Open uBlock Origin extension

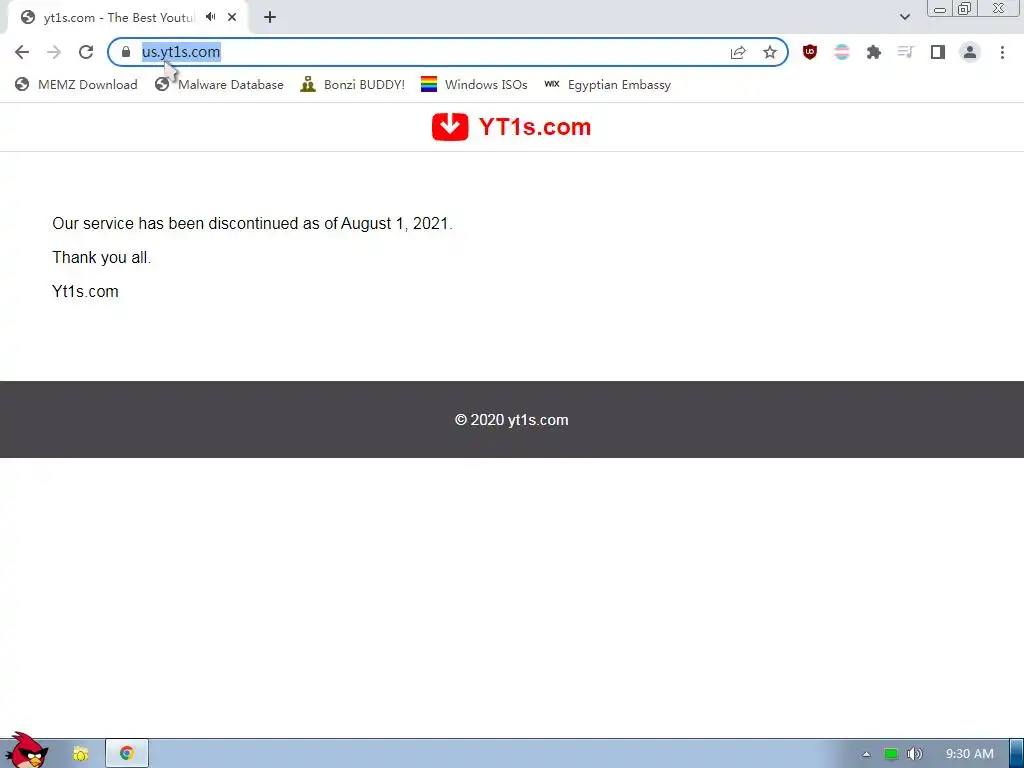coord(810,52)
